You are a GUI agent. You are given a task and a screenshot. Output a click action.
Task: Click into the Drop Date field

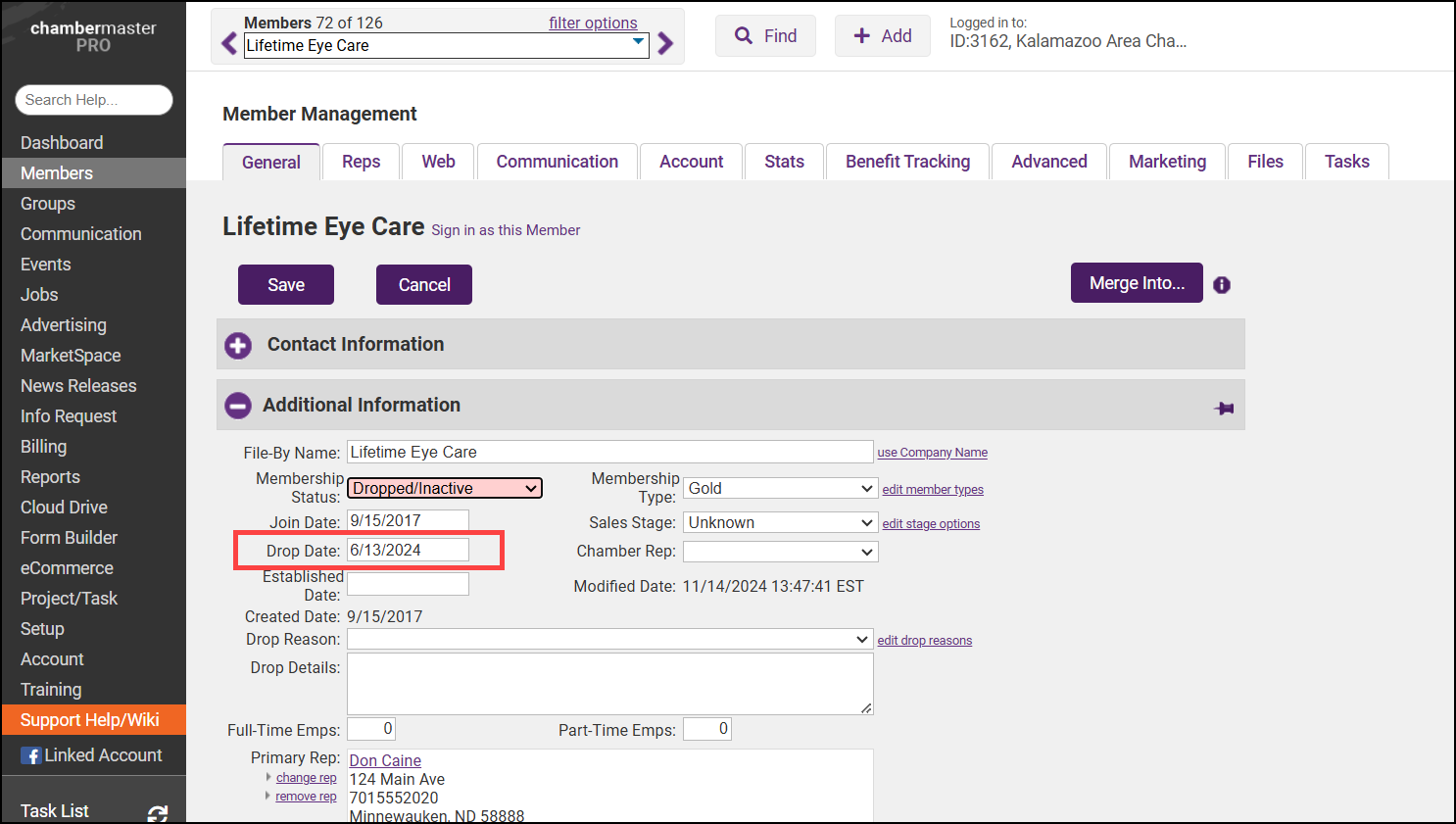point(408,550)
